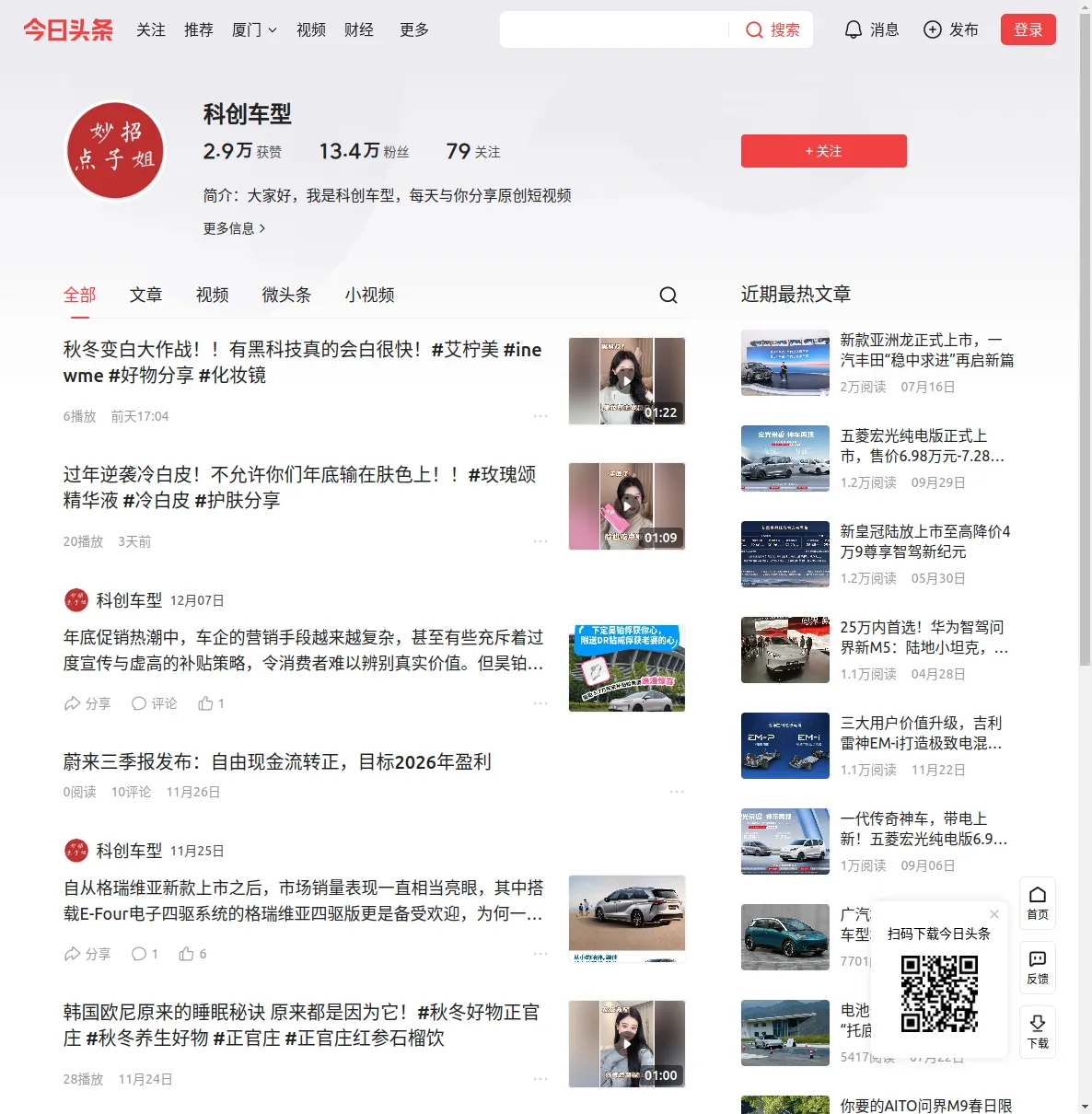Screen dimensions: 1092x1114
Task: Open thumbnail of 年底促销热潮 post
Action: coord(627,668)
